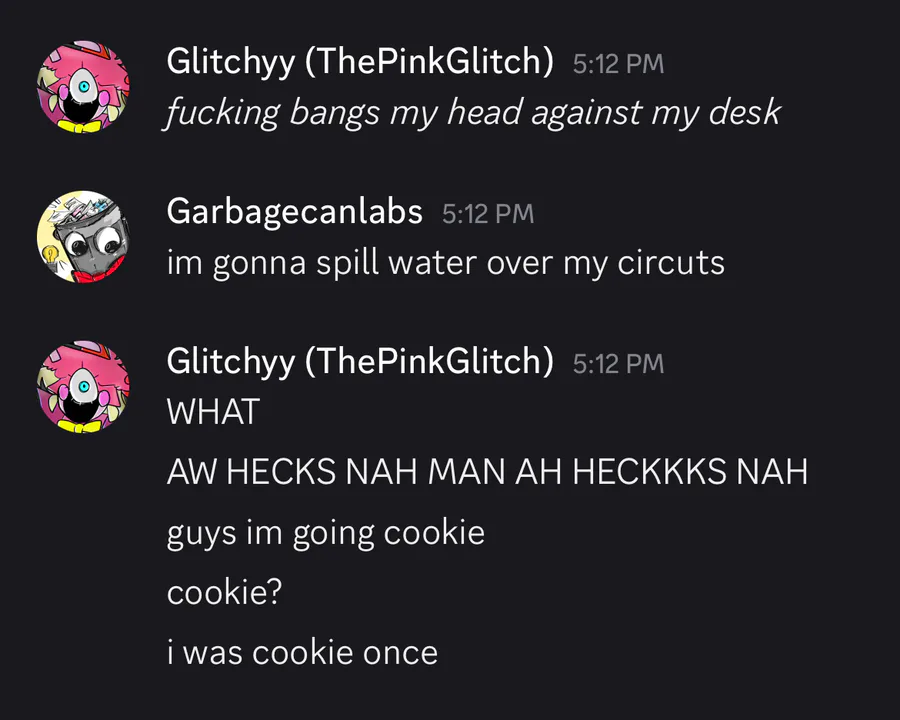
Task: Open Glitchyy's avatar on the first message
Action: click(x=83, y=87)
